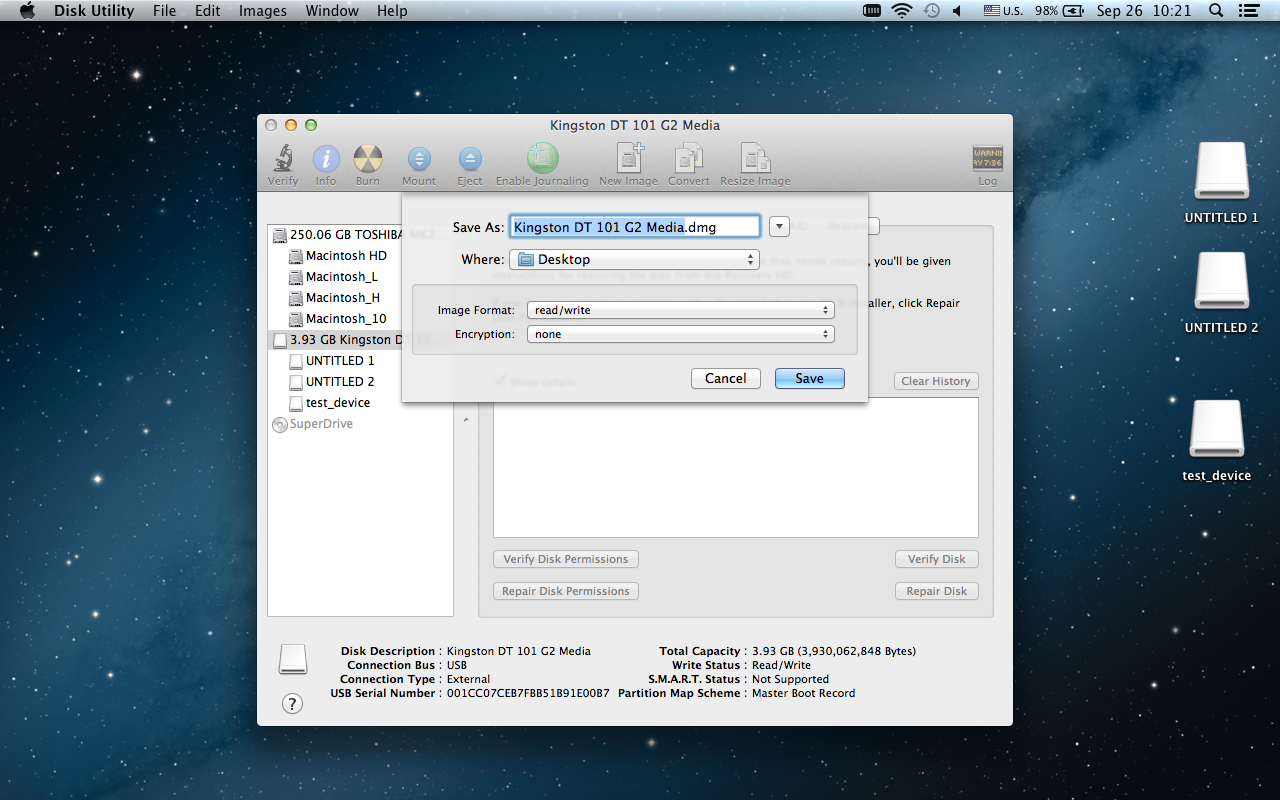Open the Image Format dropdown
The width and height of the screenshot is (1280, 800).
tap(681, 310)
